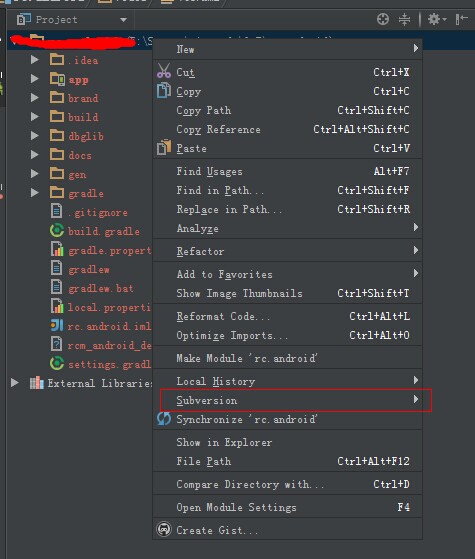Click the collapse all icon in toolbar
The height and width of the screenshot is (559, 475).
[404, 19]
